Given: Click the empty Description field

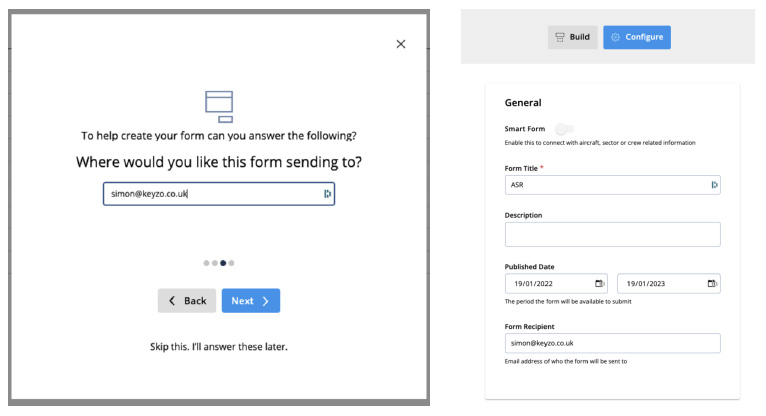Looking at the screenshot, I should 612,234.
